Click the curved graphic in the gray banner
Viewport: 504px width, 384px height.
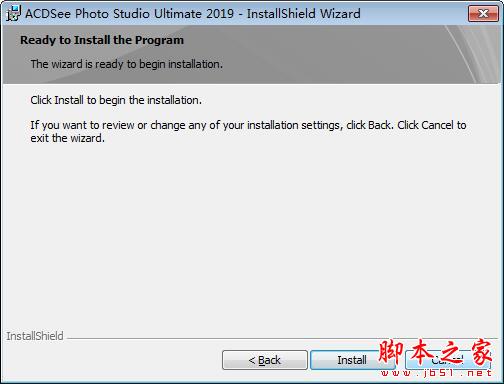[473, 54]
